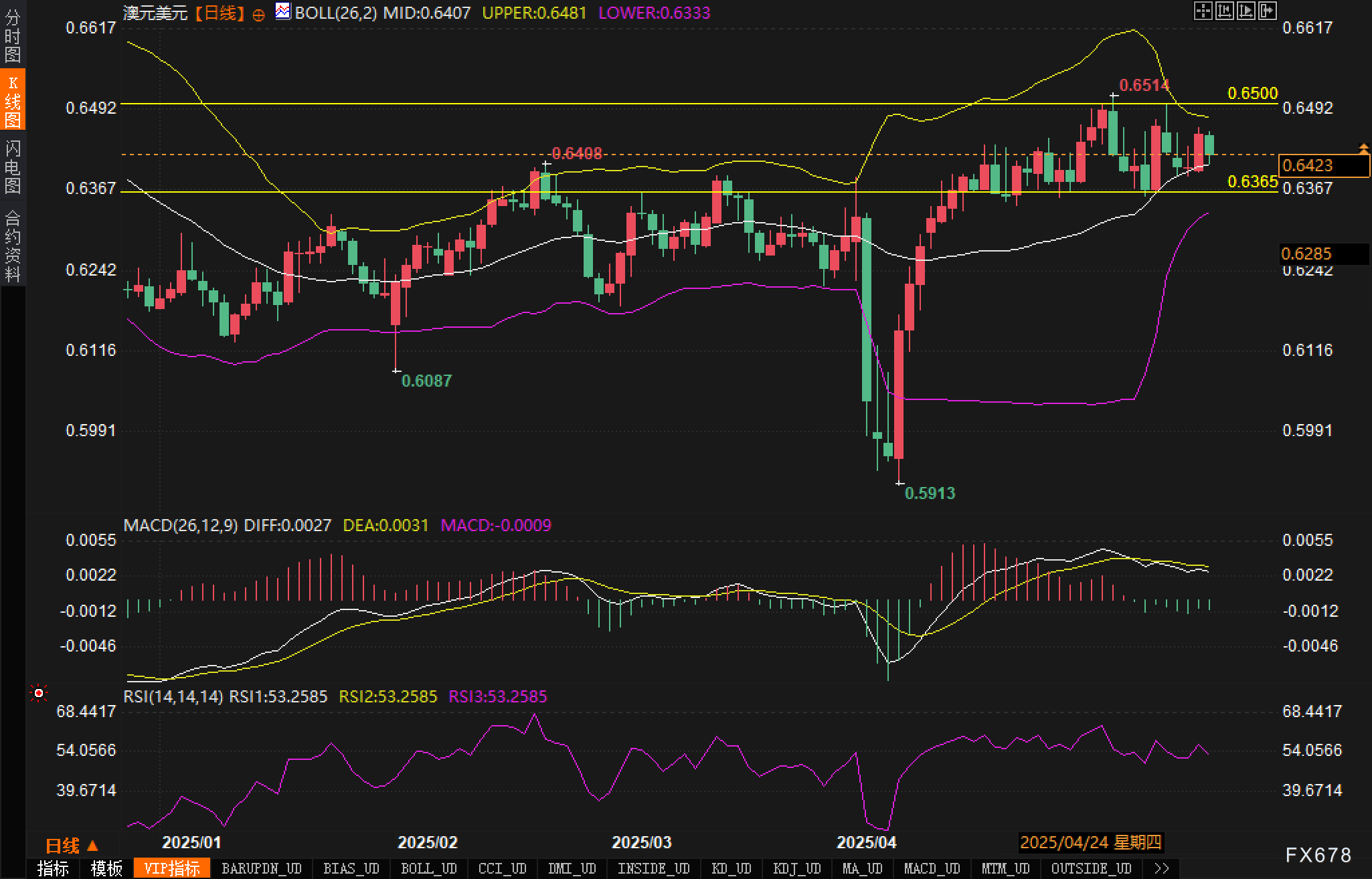Click the red alert sun icon near RSI
The height and width of the screenshot is (879, 1372).
coord(39,694)
